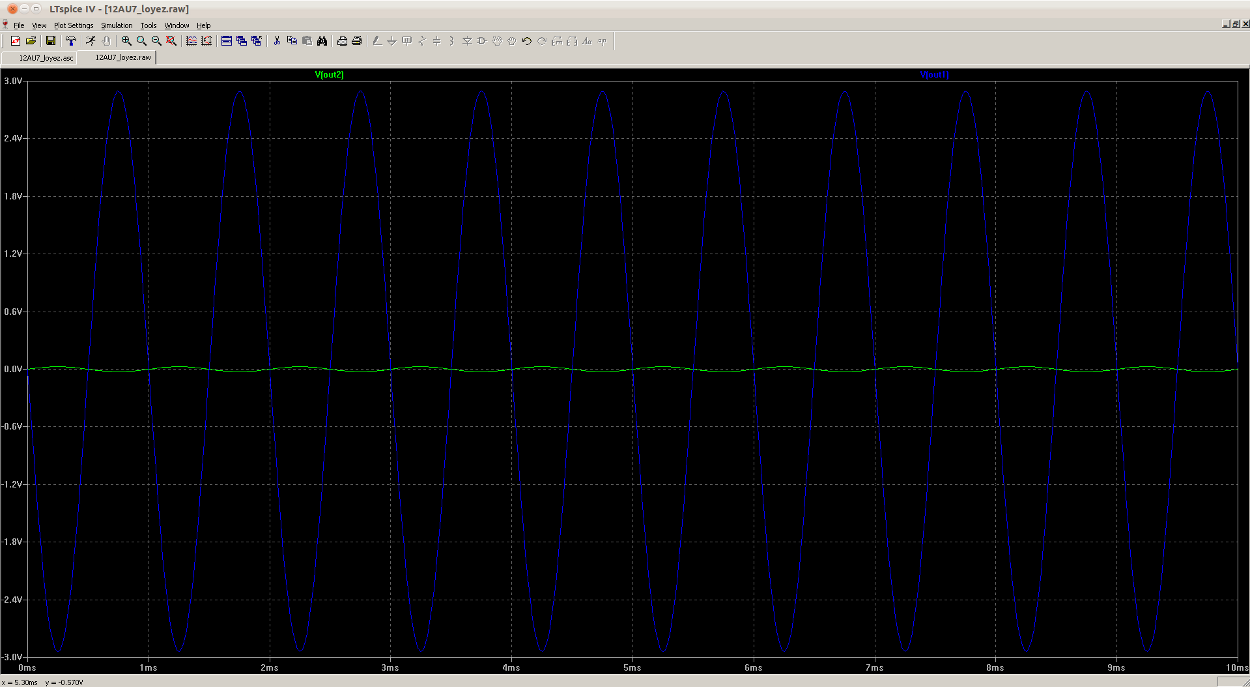Click the Undo arrow icon
1250x687 pixels.
click(x=527, y=41)
